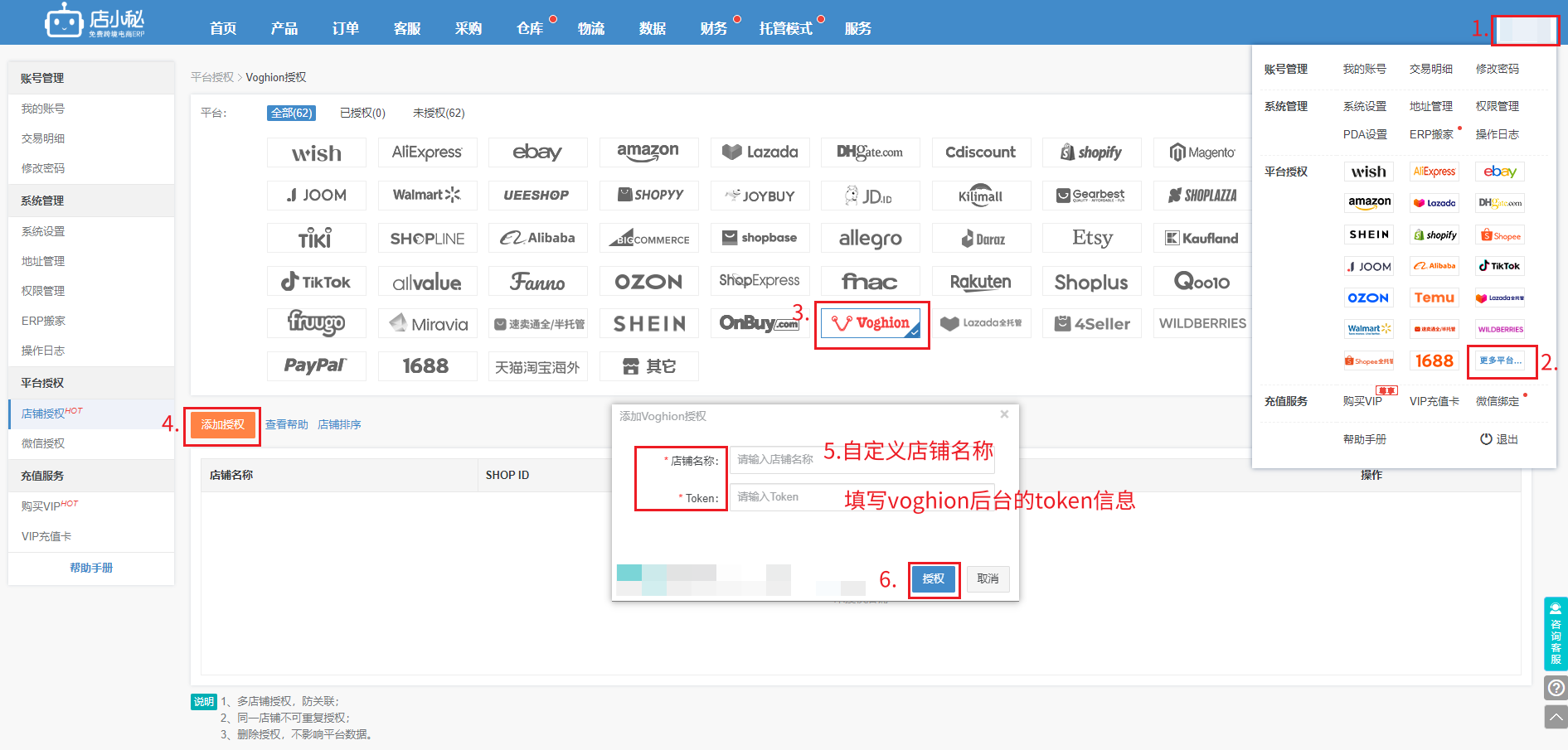Open PDA设置 in dropdown panel
The image size is (1568, 750).
(1365, 134)
